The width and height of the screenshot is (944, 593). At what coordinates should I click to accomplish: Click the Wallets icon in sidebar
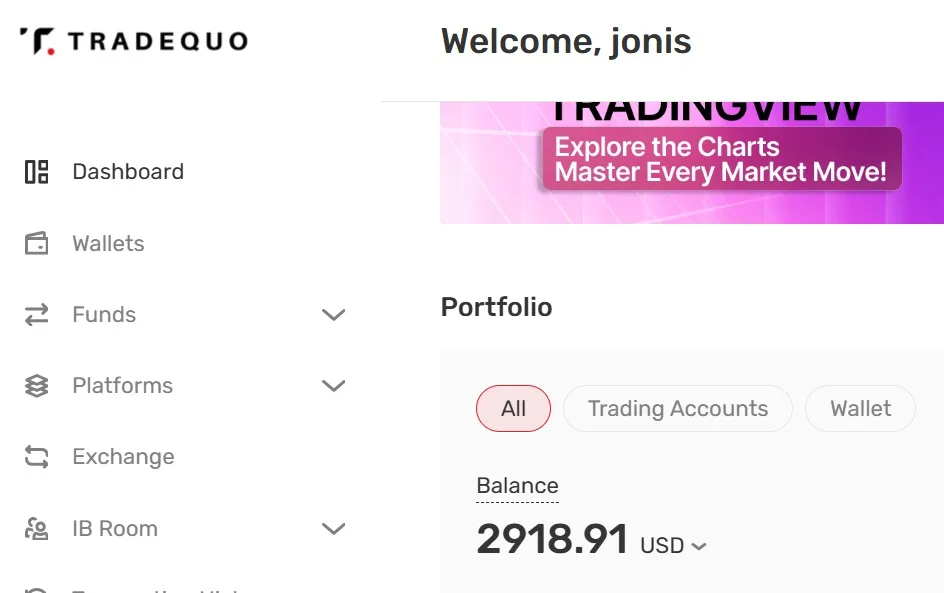coord(37,244)
